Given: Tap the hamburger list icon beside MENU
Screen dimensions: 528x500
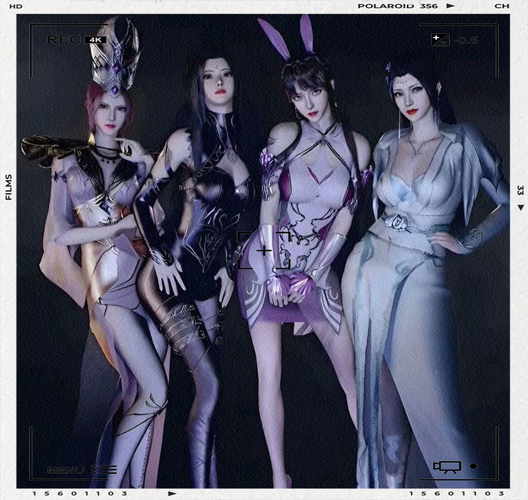Looking at the screenshot, I should pos(104,470).
